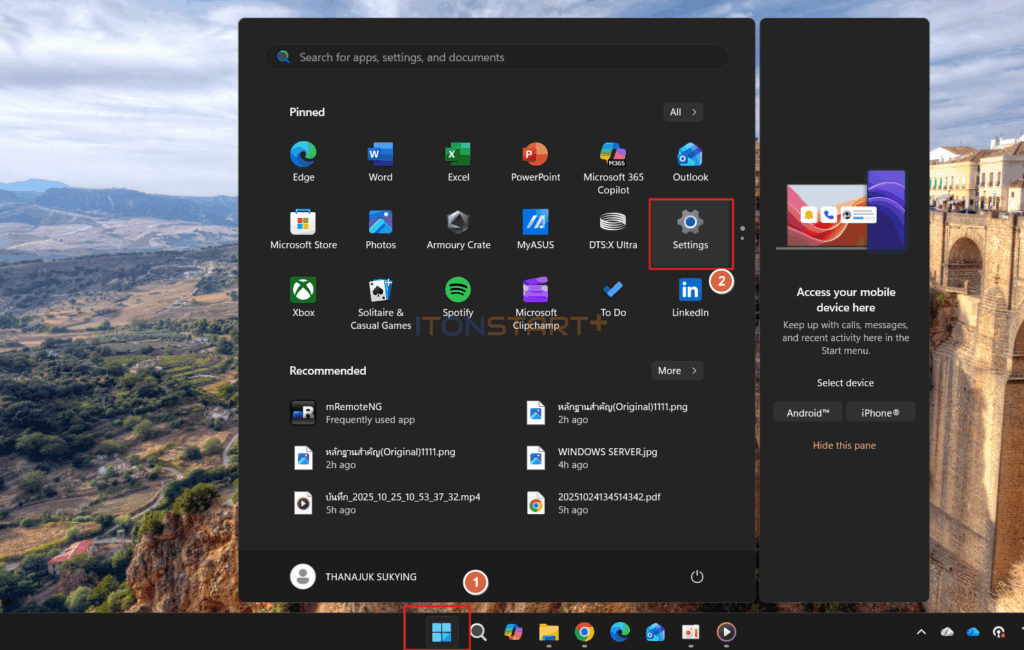Expand the All apps list

tap(683, 112)
